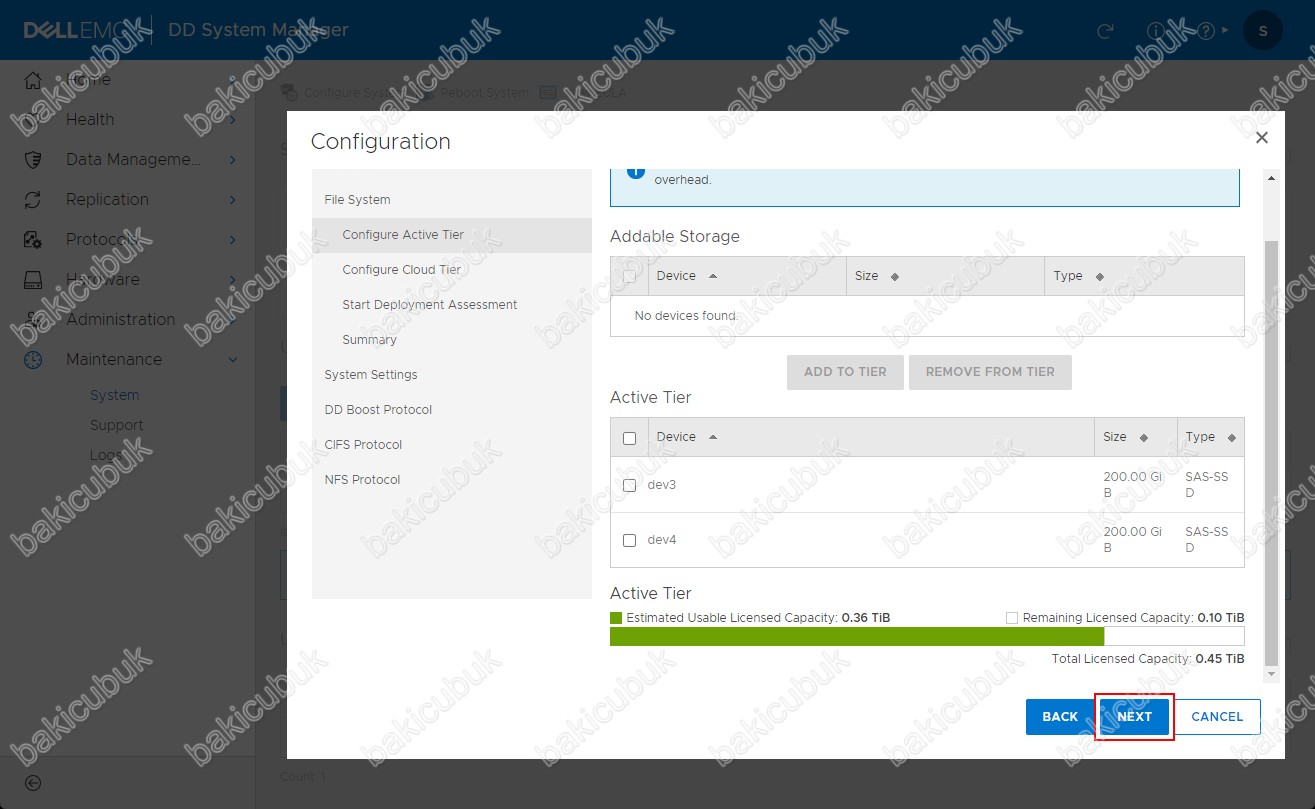Sort Active Tier by Device arrow

(713, 437)
